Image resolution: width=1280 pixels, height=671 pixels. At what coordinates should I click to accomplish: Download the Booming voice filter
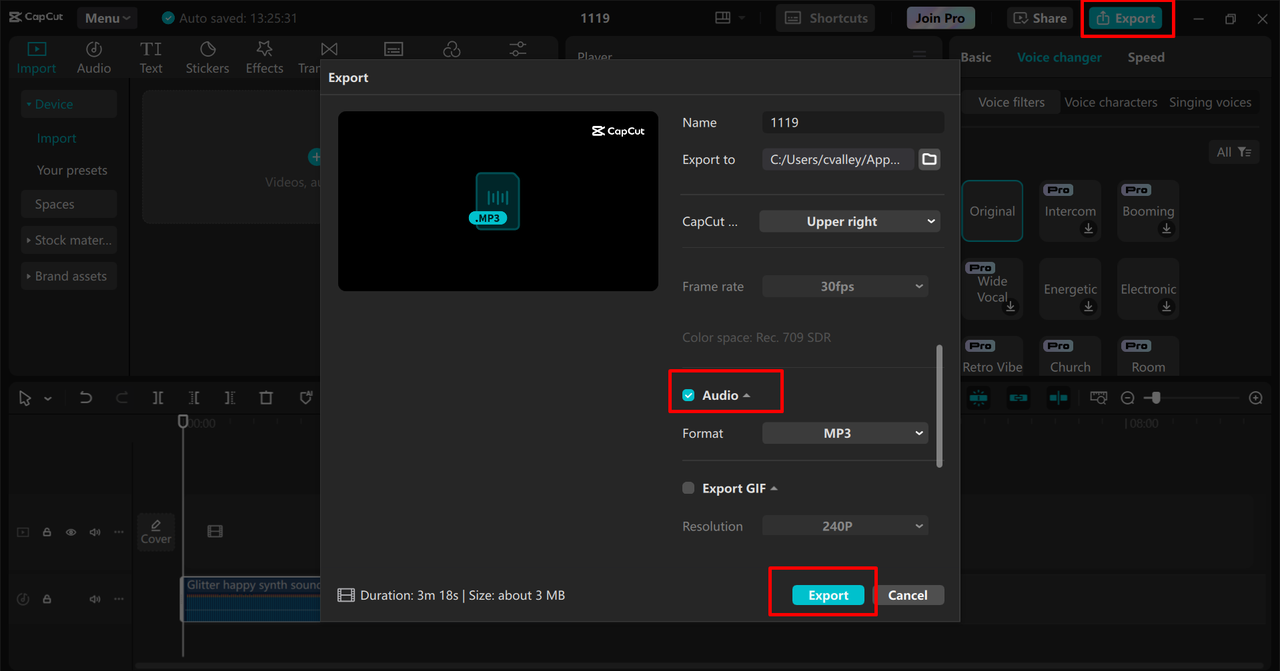[1166, 229]
